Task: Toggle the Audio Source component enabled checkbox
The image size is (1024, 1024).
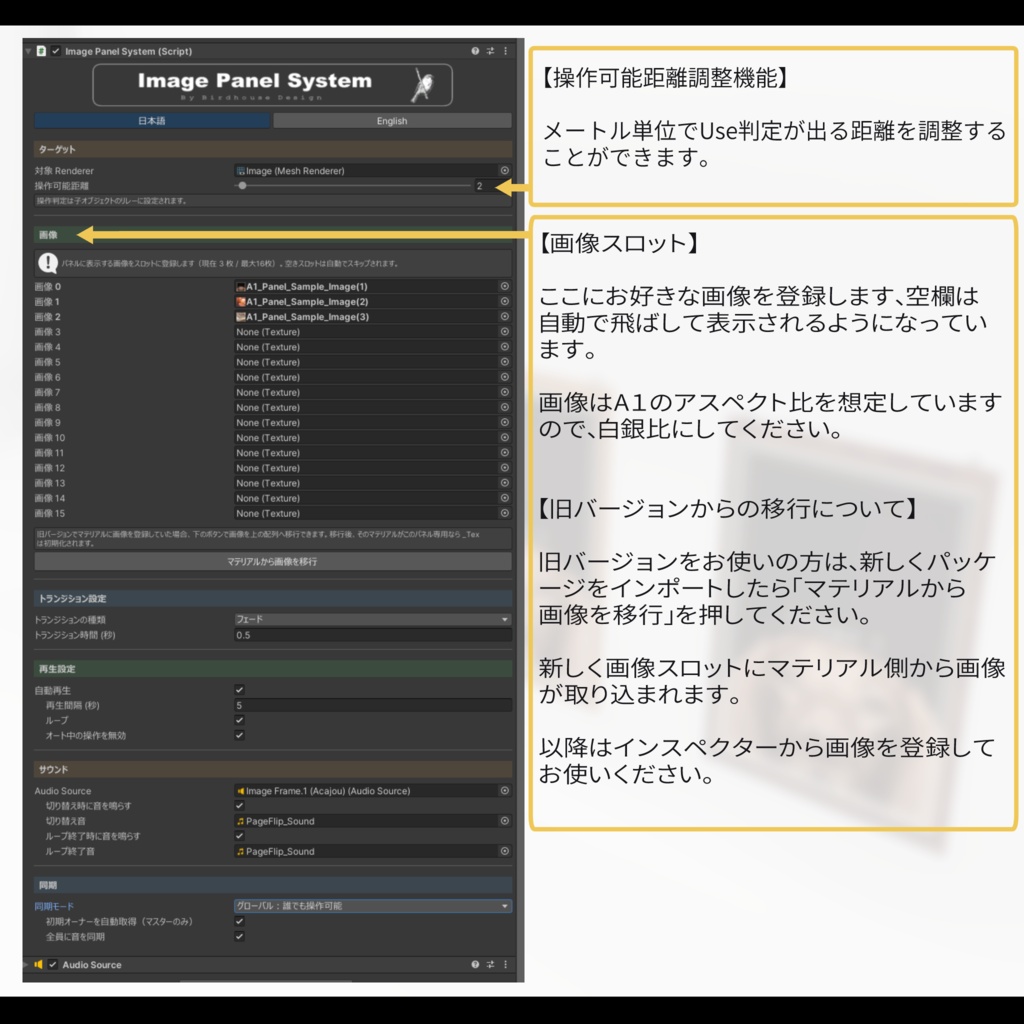Action: pos(53,965)
